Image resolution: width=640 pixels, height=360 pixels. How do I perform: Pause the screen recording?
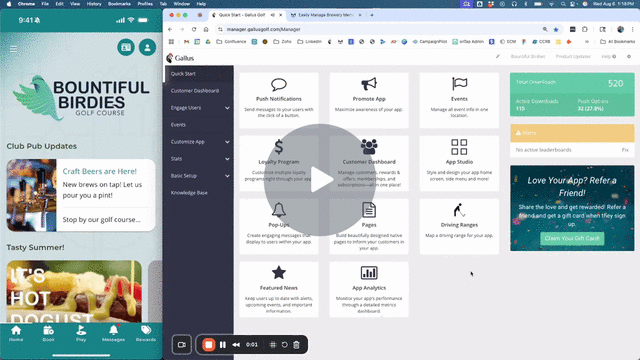[x=223, y=345]
